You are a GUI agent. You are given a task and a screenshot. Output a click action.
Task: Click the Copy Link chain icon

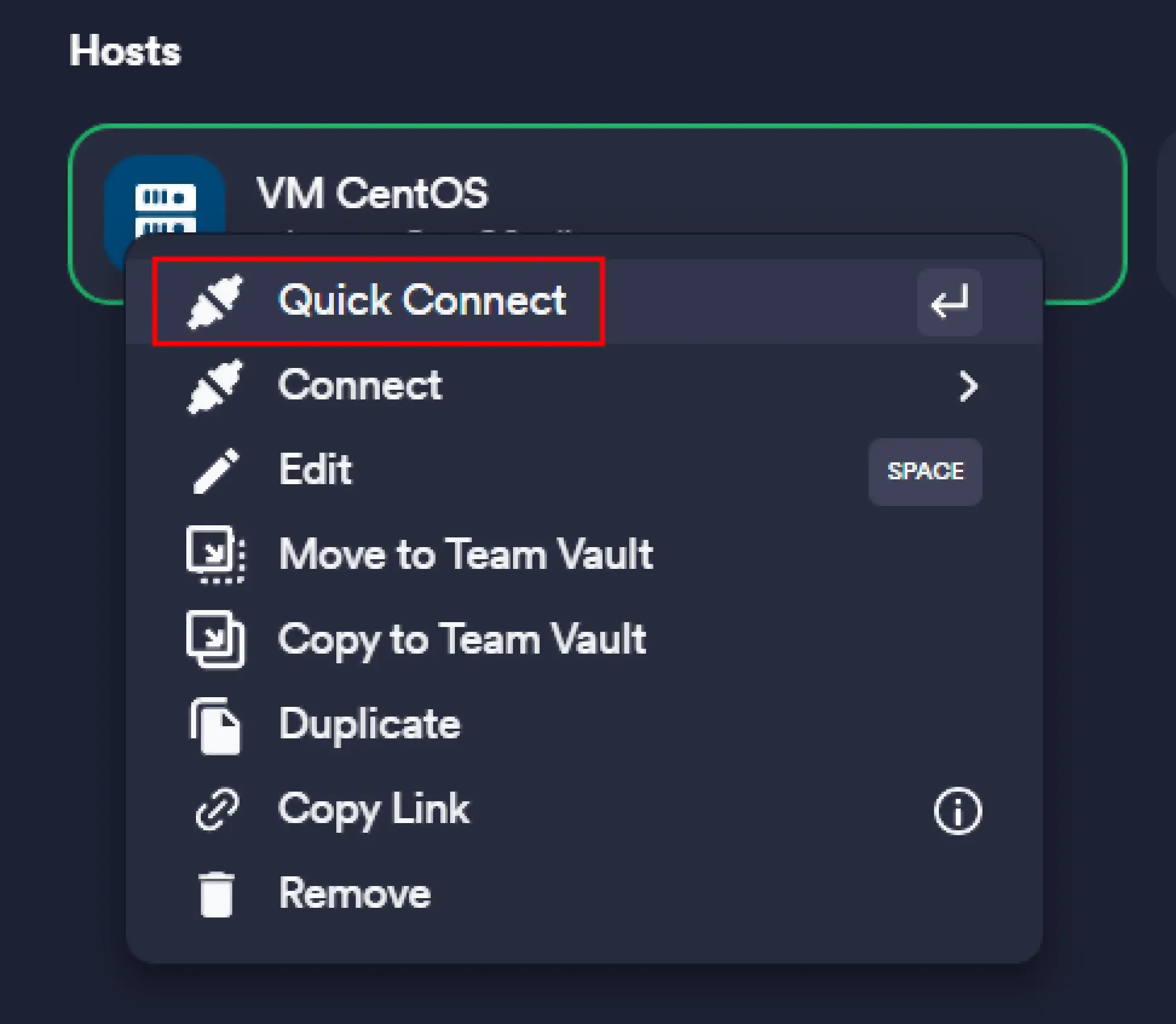click(217, 809)
